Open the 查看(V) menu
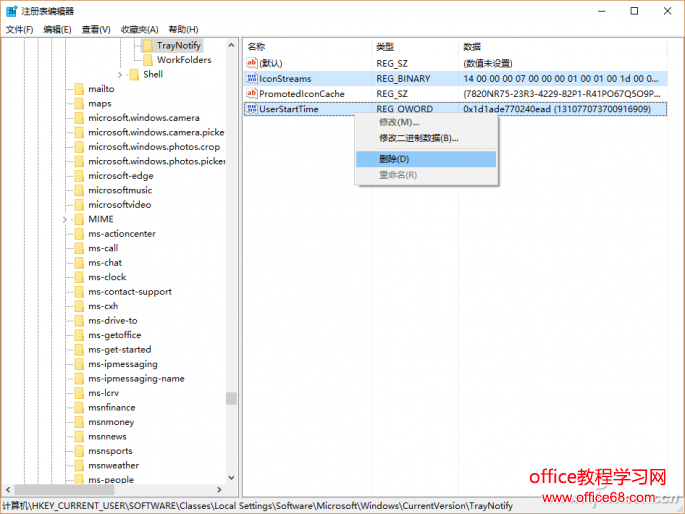This screenshot has width=685, height=514. click(96, 29)
